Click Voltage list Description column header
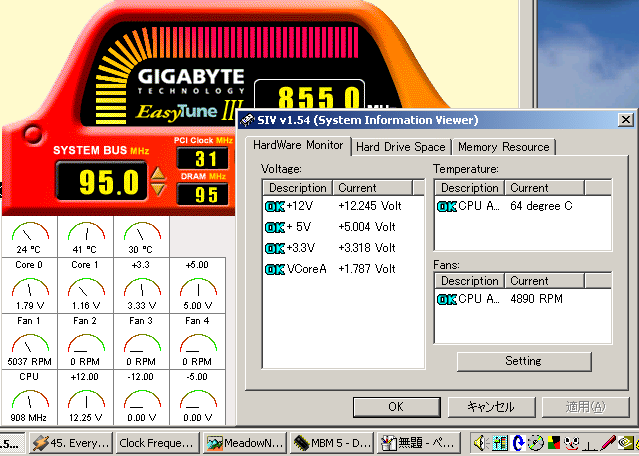639x456 pixels. point(298,188)
